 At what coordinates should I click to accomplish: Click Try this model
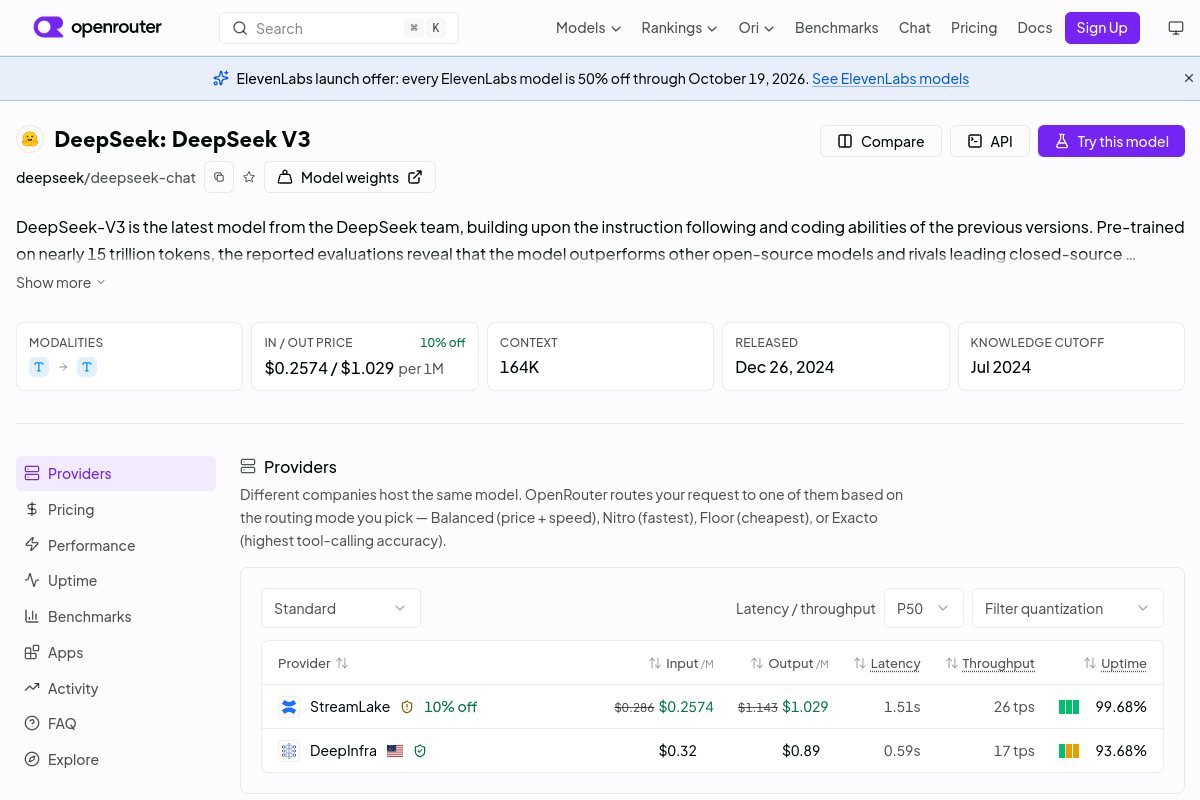point(1111,141)
